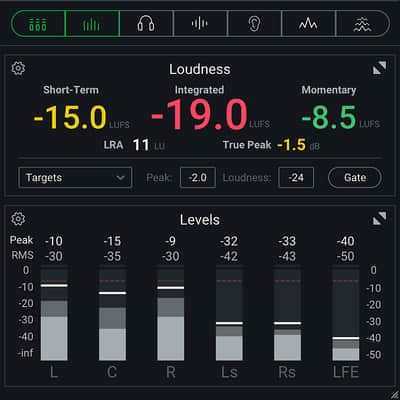400x400 pixels.
Task: Click the Levels panel title
Action: [x=200, y=220]
